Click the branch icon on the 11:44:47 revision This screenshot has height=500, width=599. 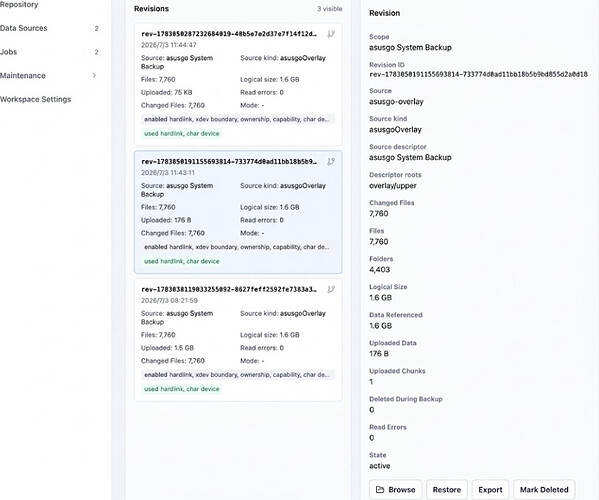331,34
